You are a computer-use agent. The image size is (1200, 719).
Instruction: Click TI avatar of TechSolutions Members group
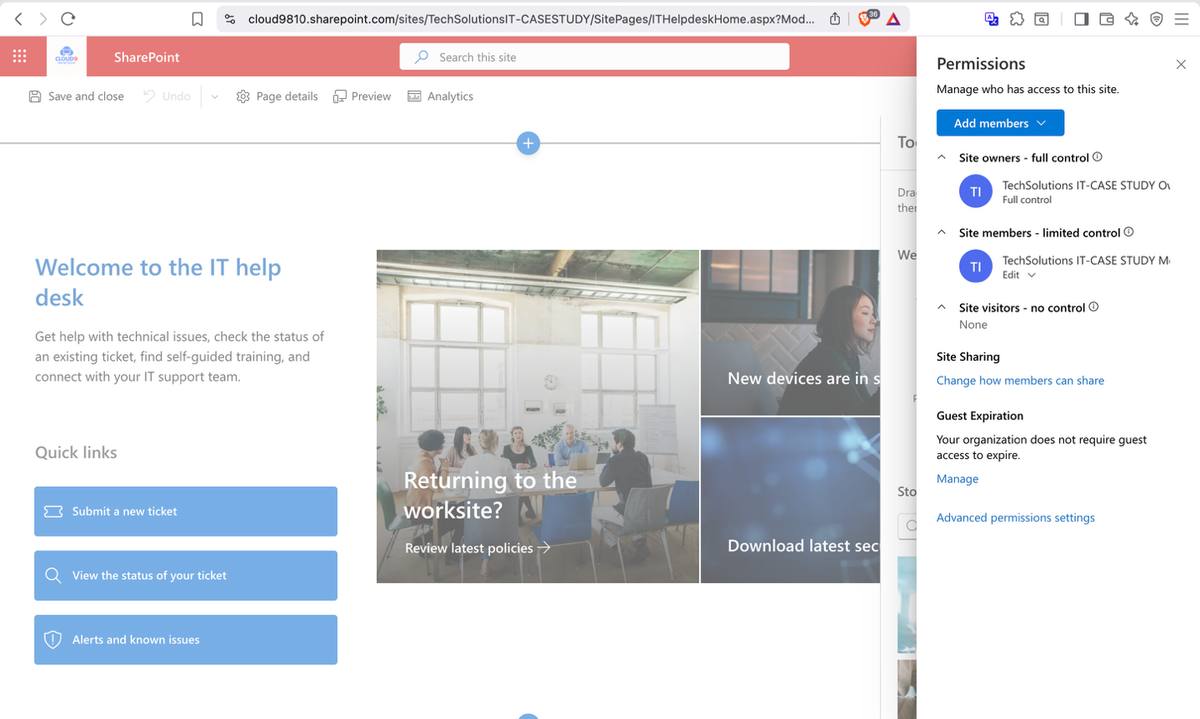coord(975,266)
